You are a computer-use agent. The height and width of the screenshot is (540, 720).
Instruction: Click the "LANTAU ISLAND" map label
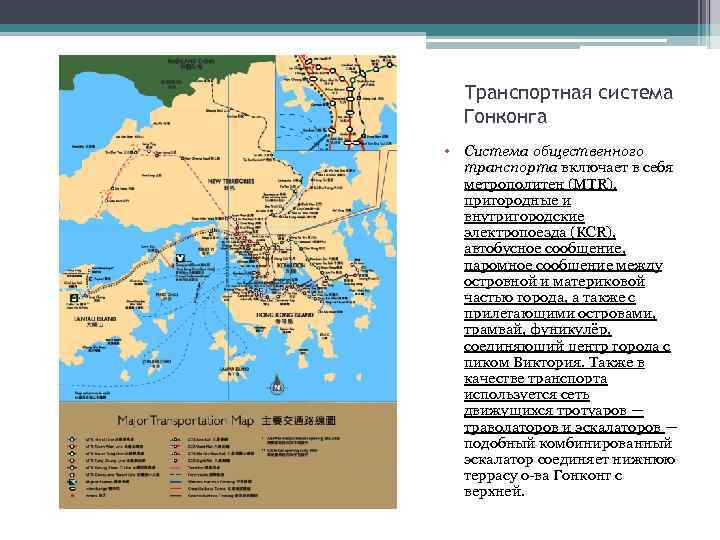[95, 318]
